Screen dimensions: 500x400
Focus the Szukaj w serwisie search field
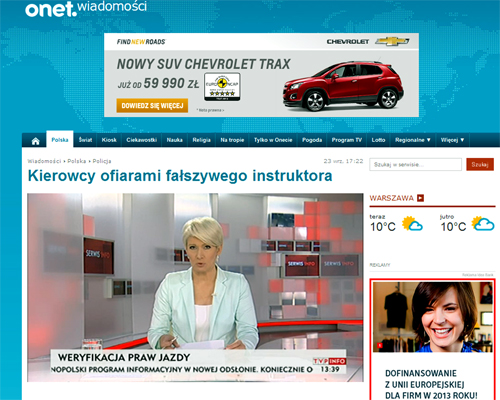[415, 165]
